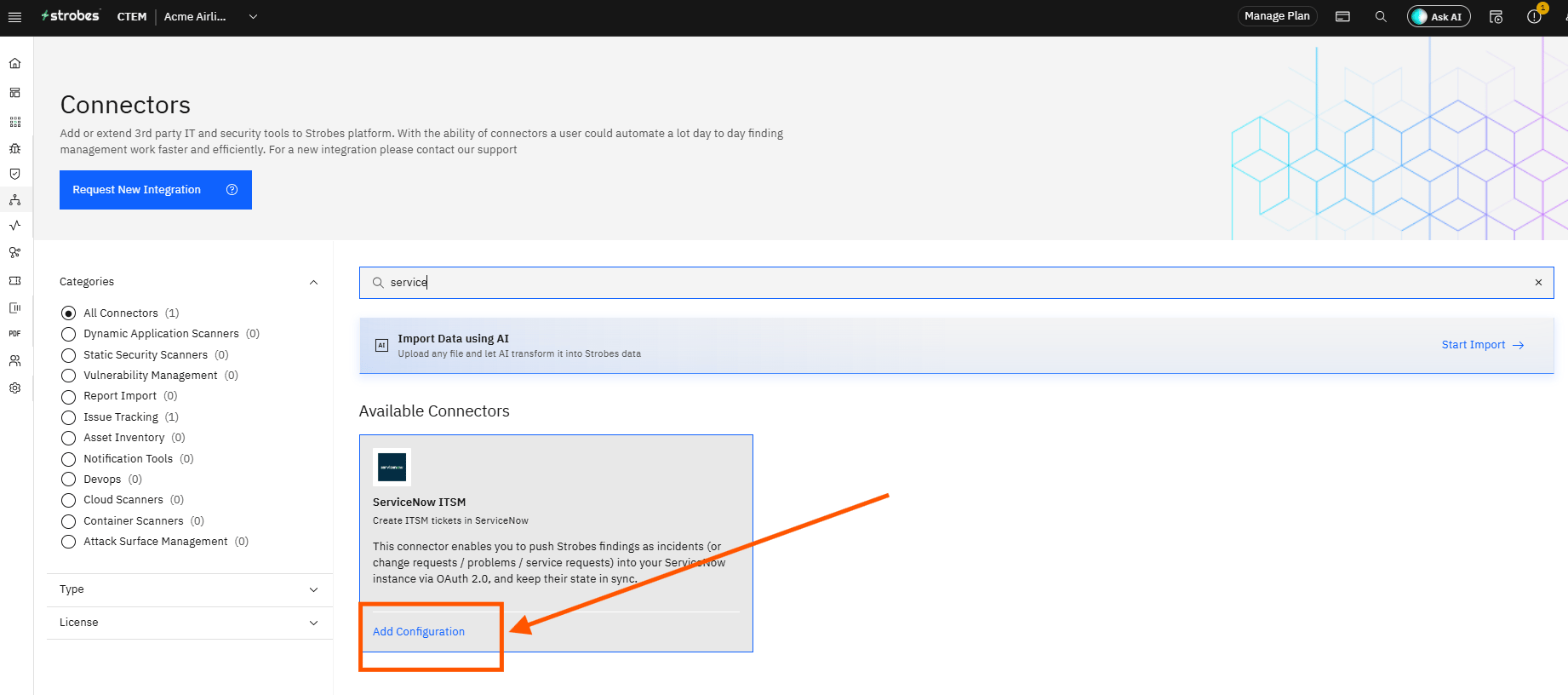
Task: Click the Manage Plan button
Action: 1277,16
